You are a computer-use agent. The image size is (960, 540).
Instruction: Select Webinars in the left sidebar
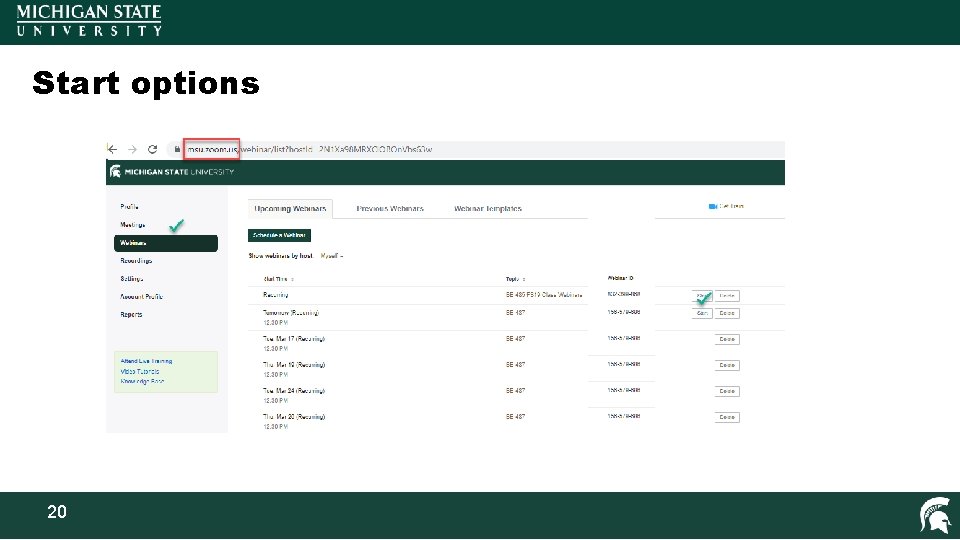click(x=166, y=243)
